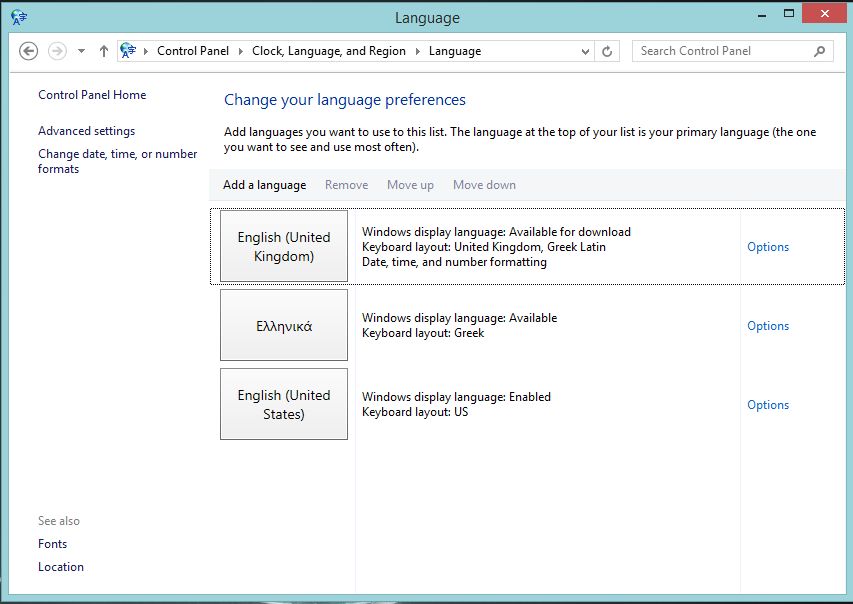Expand the arrow before Control Panel breadcrumb
The width and height of the screenshot is (853, 604).
[146, 51]
